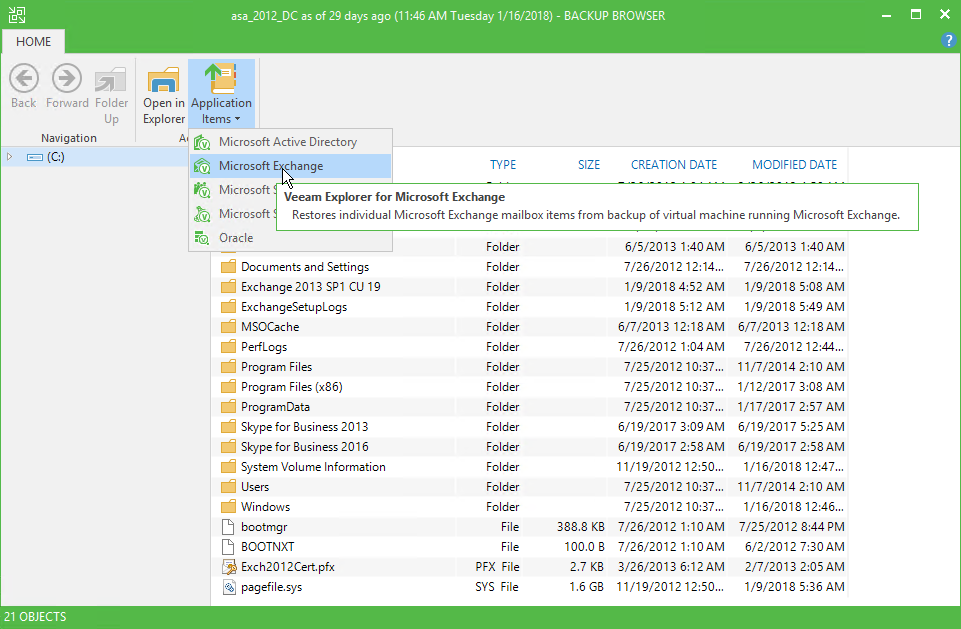Click the Microsoft Exchange item icon

202,166
